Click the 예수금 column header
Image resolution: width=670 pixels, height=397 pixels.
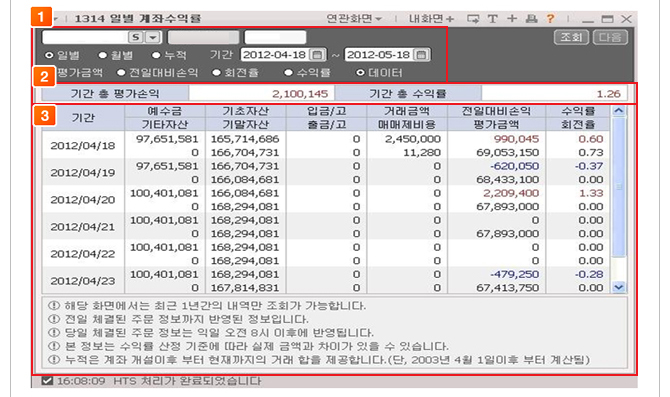(165, 111)
